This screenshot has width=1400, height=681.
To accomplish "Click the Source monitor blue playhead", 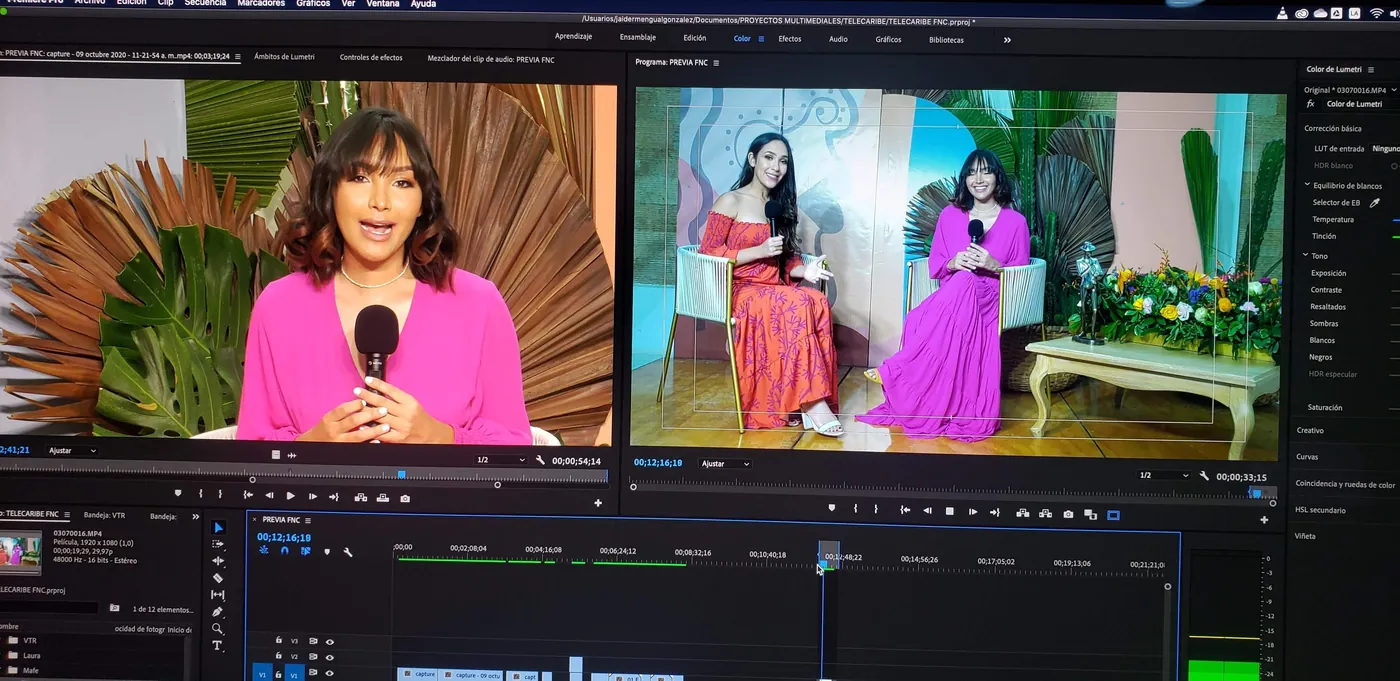I will pyautogui.click(x=402, y=475).
